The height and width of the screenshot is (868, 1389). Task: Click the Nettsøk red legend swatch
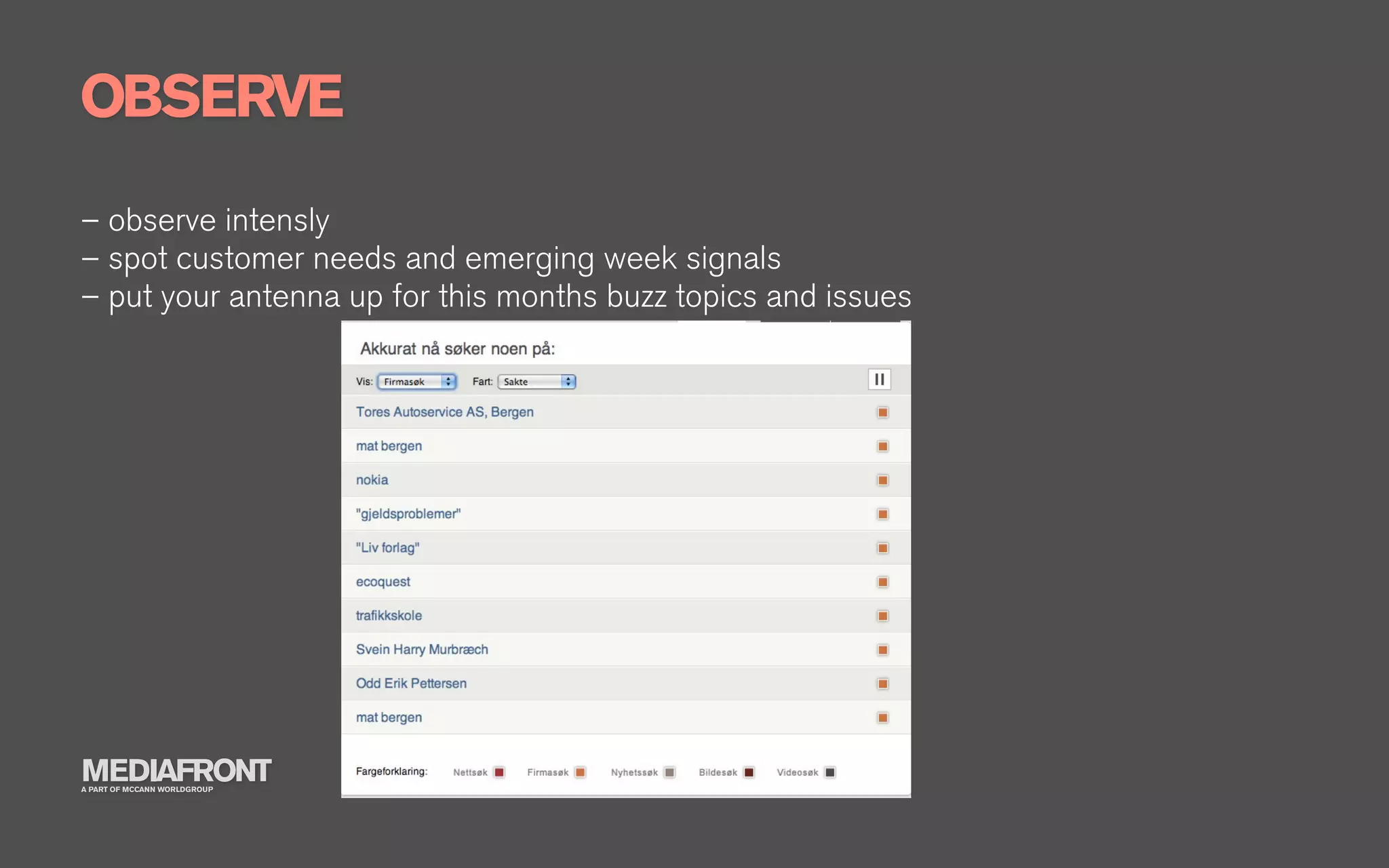[499, 772]
